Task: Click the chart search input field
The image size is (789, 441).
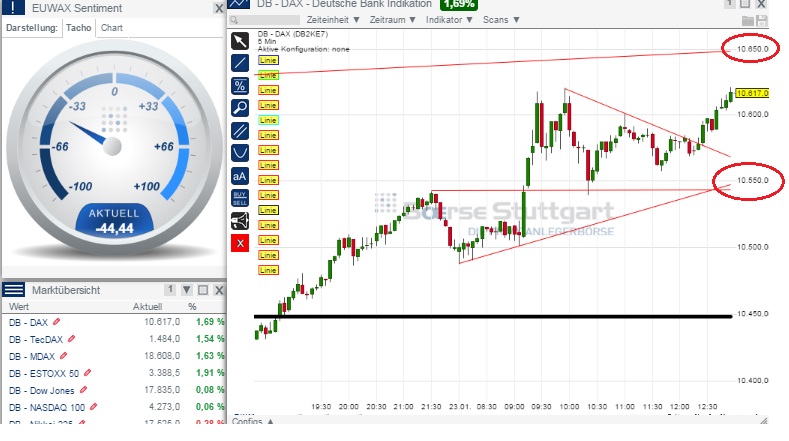Action: (x=265, y=20)
